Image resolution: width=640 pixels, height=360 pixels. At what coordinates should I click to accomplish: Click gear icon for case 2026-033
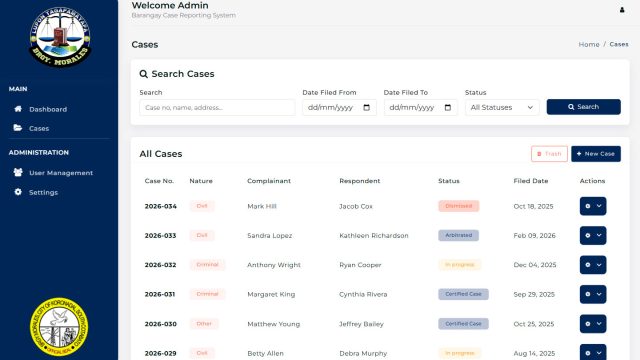[x=588, y=236]
